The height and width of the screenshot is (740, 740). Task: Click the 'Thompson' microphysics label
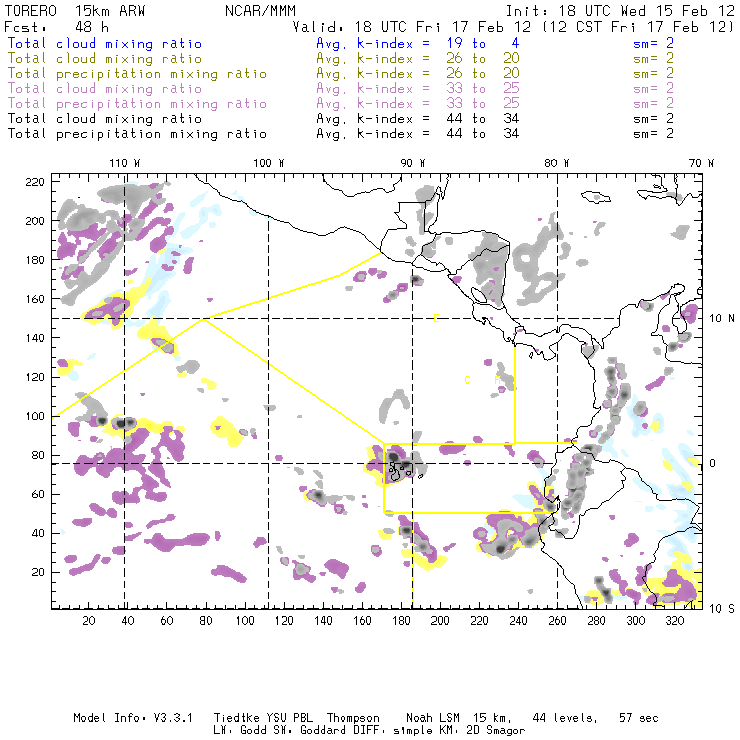pyautogui.click(x=353, y=718)
